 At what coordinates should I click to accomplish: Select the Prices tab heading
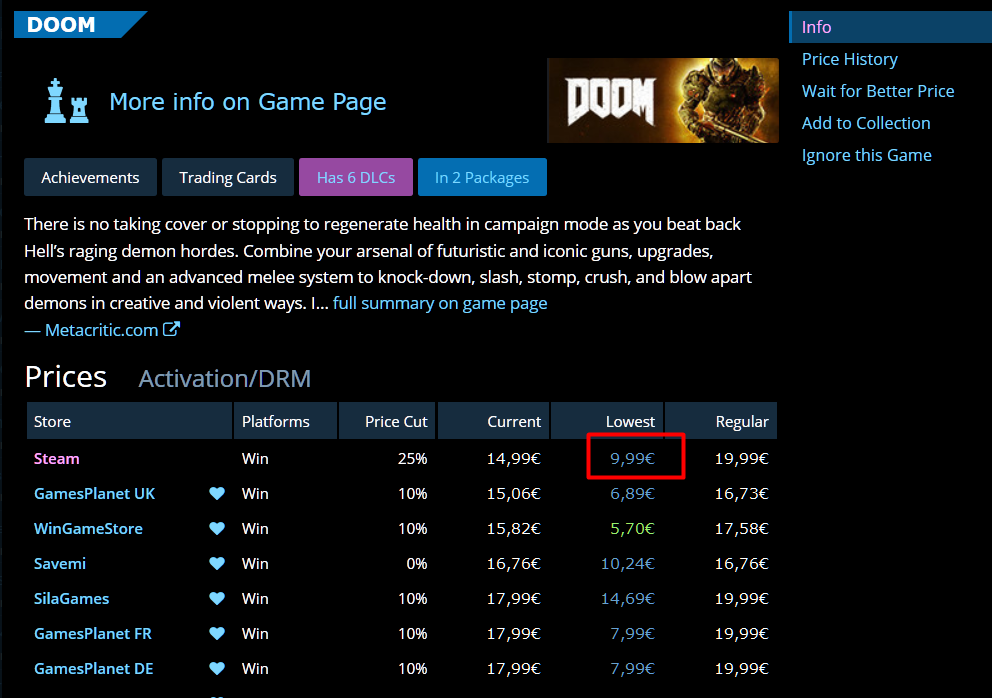66,377
